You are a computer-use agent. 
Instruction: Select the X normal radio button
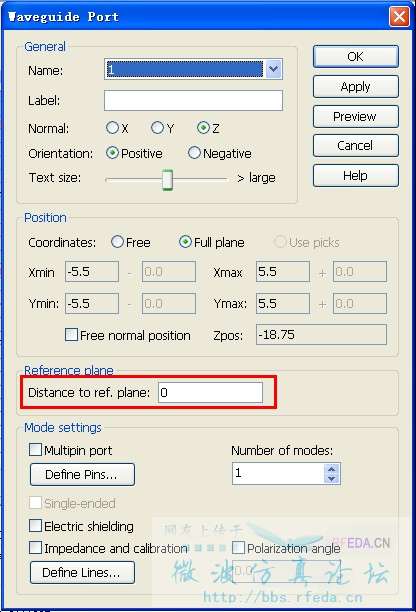point(112,128)
